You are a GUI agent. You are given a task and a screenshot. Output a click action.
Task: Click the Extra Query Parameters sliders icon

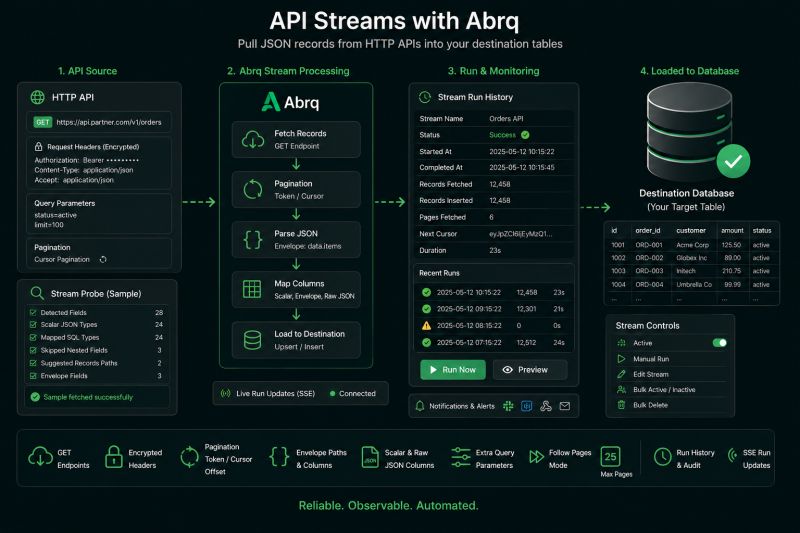[x=461, y=457]
